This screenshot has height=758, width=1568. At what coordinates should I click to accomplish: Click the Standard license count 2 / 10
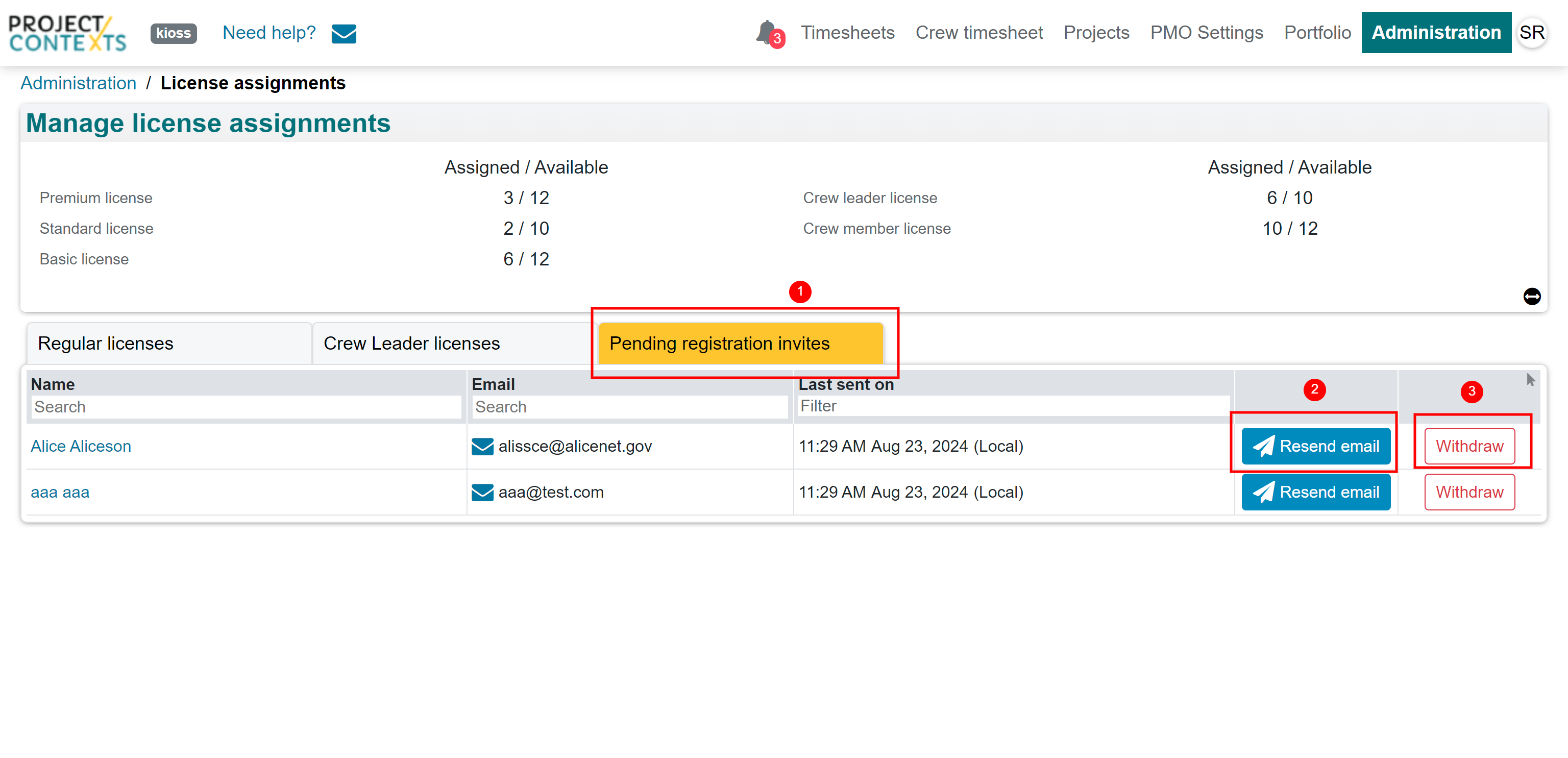pos(526,228)
